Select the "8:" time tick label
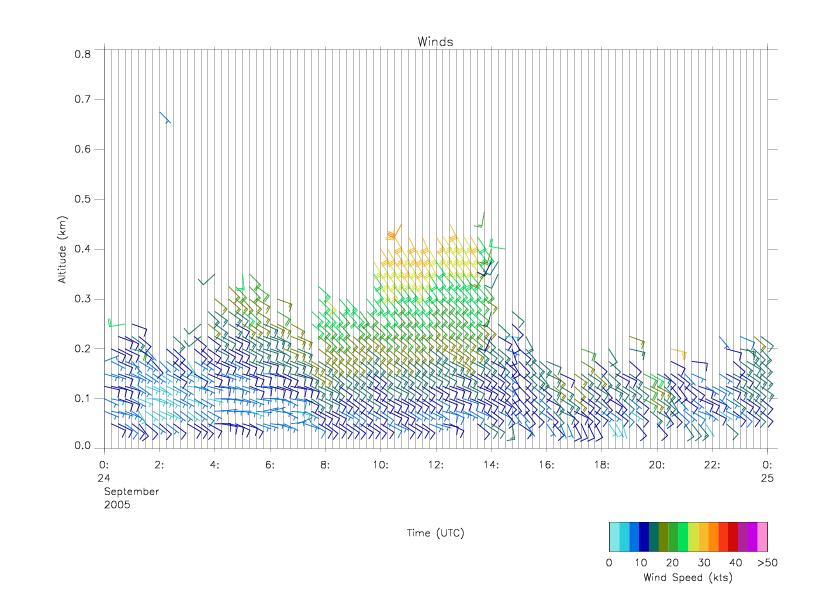The width and height of the screenshot is (827, 611). click(x=325, y=465)
